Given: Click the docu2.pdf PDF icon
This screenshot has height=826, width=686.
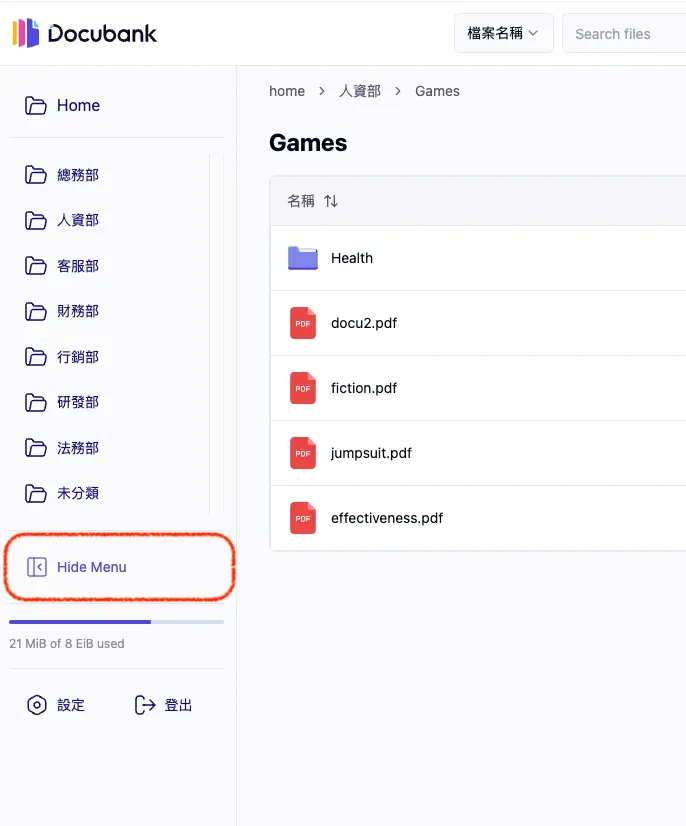Looking at the screenshot, I should pyautogui.click(x=302, y=323).
